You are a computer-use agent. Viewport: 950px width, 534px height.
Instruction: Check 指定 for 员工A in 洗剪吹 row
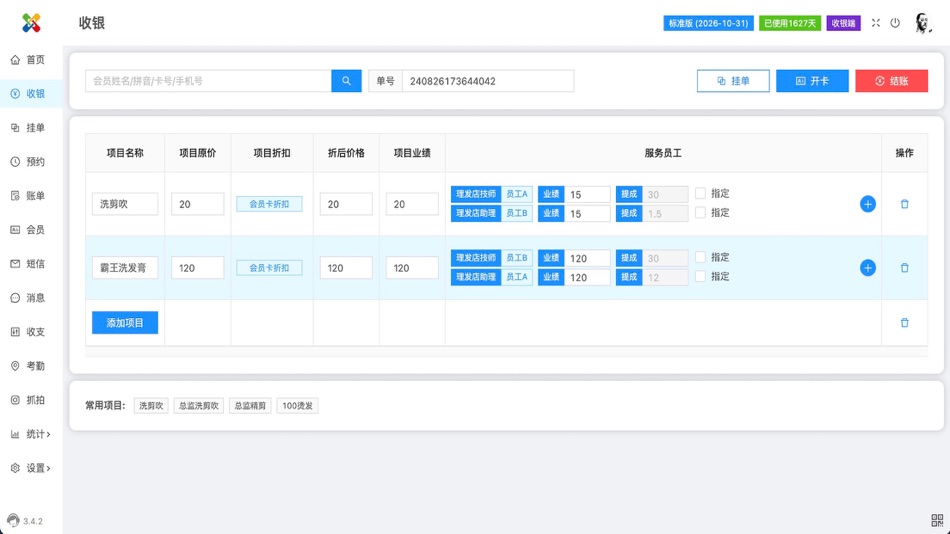tap(700, 193)
